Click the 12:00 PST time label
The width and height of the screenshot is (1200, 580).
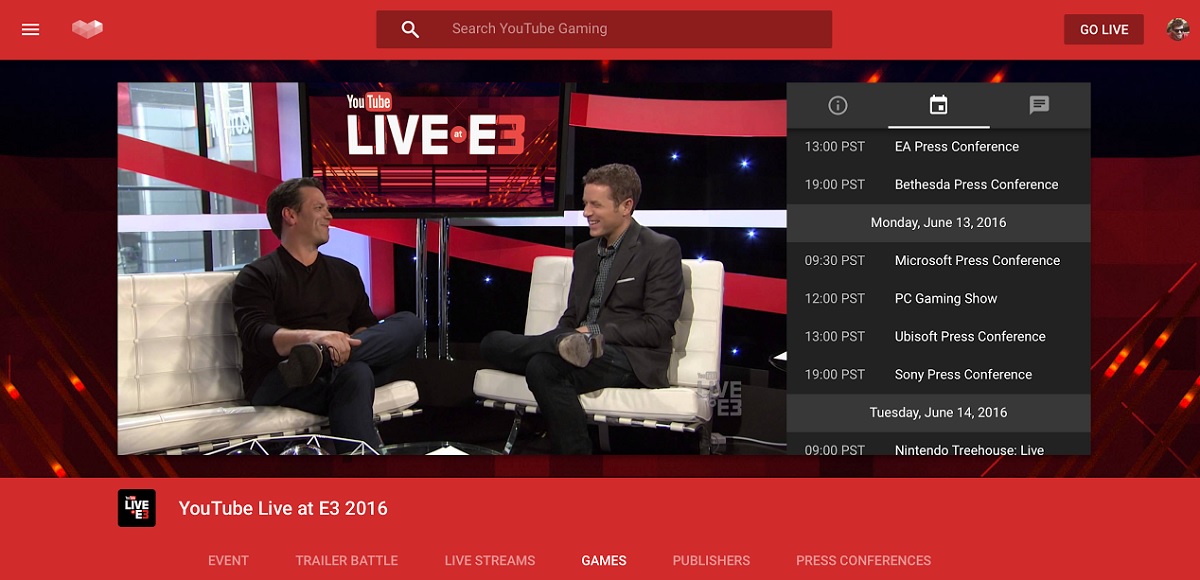pyautogui.click(x=835, y=298)
